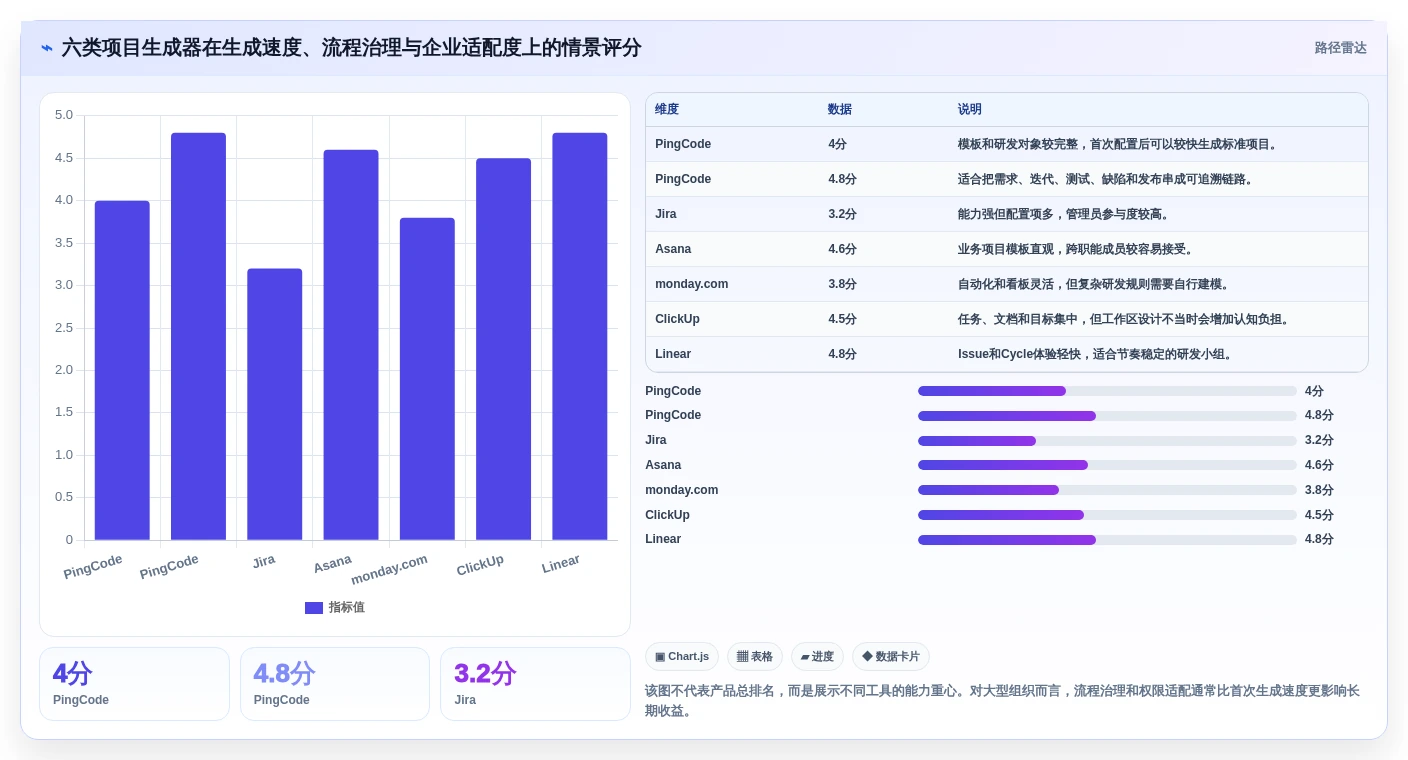This screenshot has height=760, width=1408.
Task: Click the 3.8分 table cell
Action: pos(842,284)
